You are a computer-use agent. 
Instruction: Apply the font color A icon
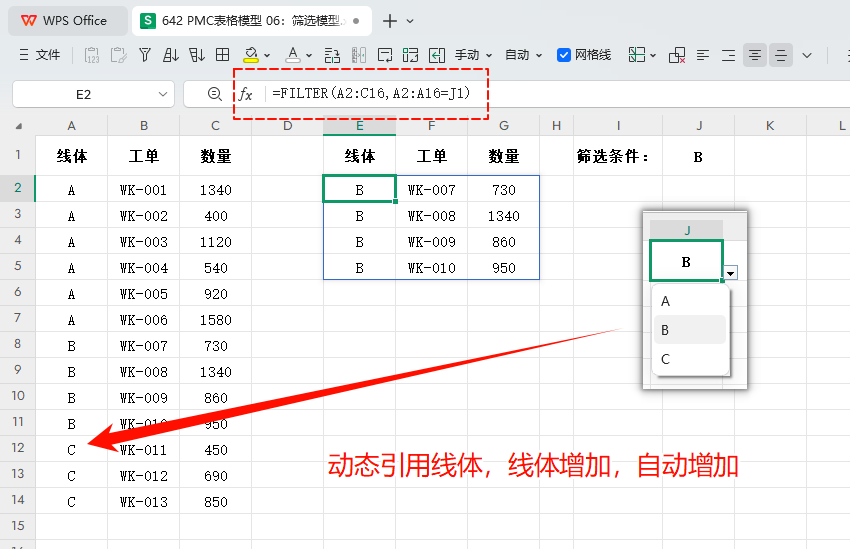pyautogui.click(x=293, y=55)
